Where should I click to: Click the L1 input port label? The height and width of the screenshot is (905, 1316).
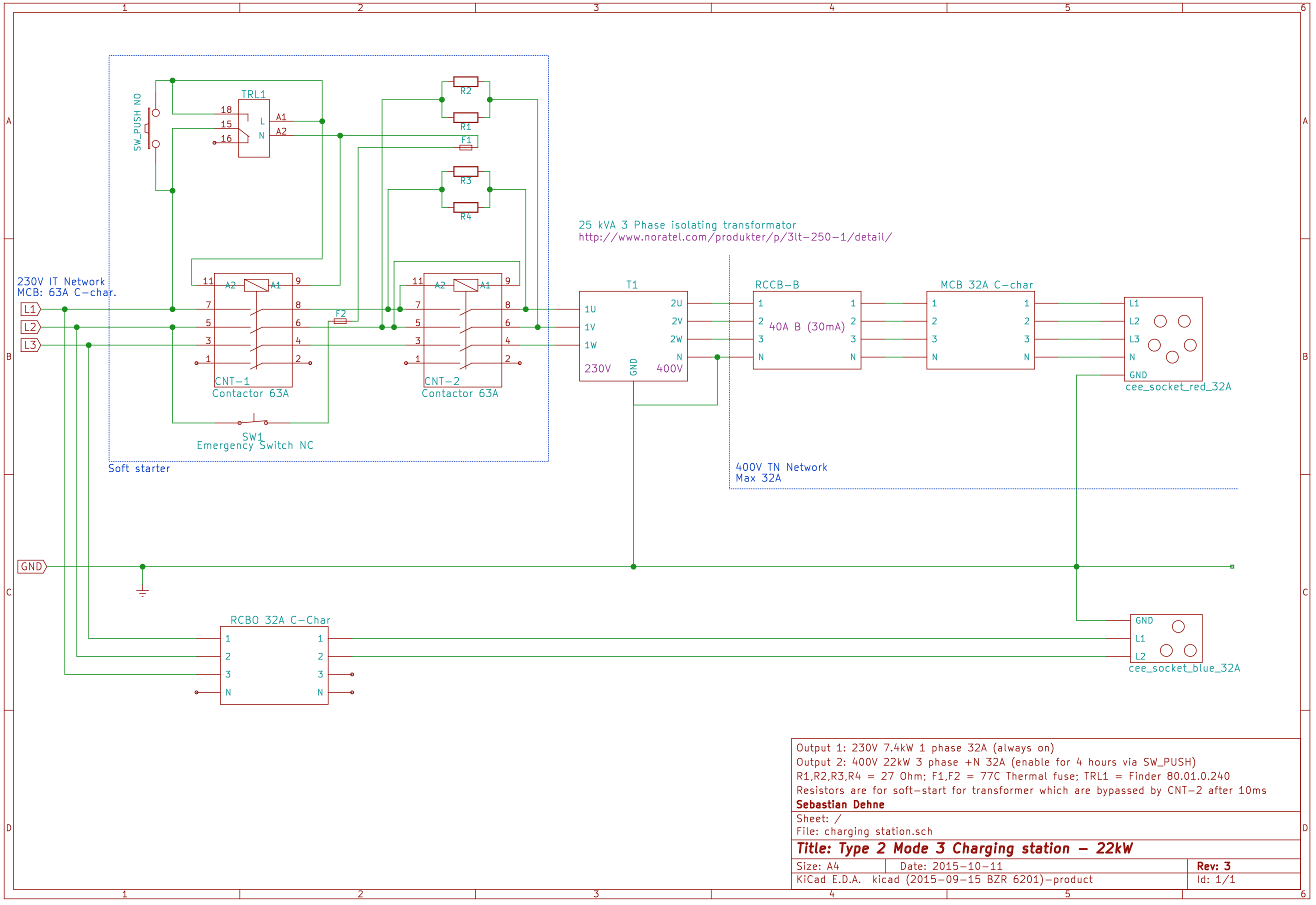click(x=30, y=309)
